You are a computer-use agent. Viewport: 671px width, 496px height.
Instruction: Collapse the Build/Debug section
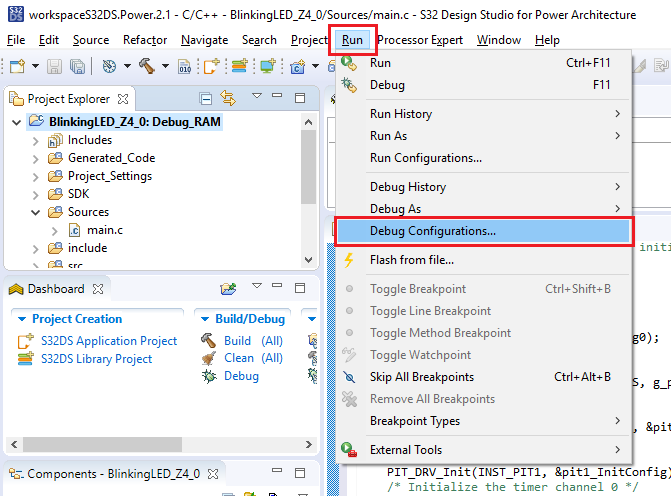point(205,319)
